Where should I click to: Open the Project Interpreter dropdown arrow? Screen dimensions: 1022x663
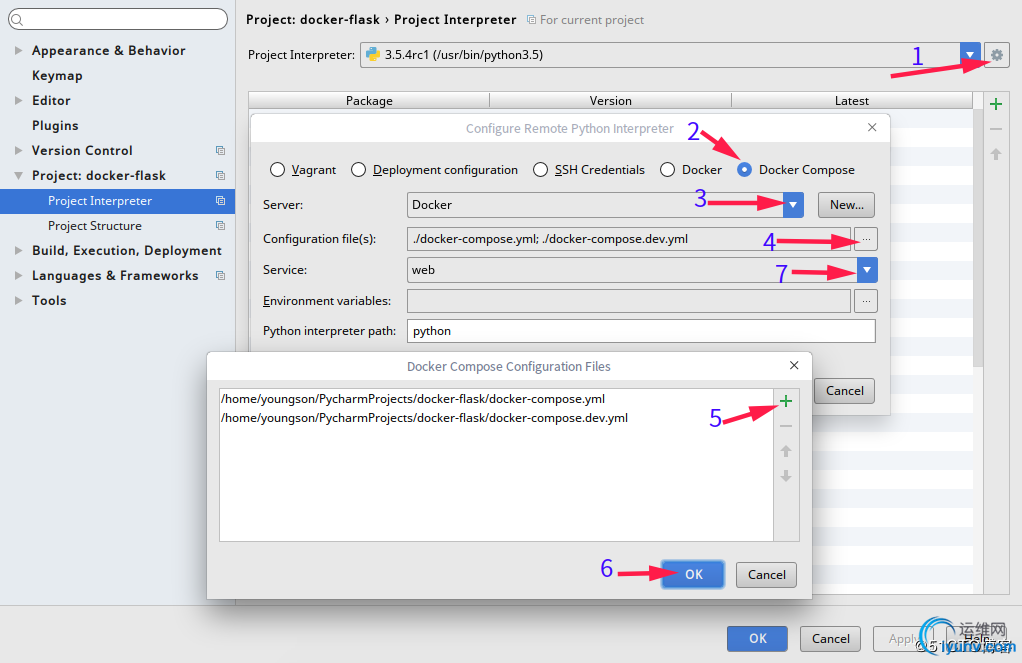coord(969,55)
